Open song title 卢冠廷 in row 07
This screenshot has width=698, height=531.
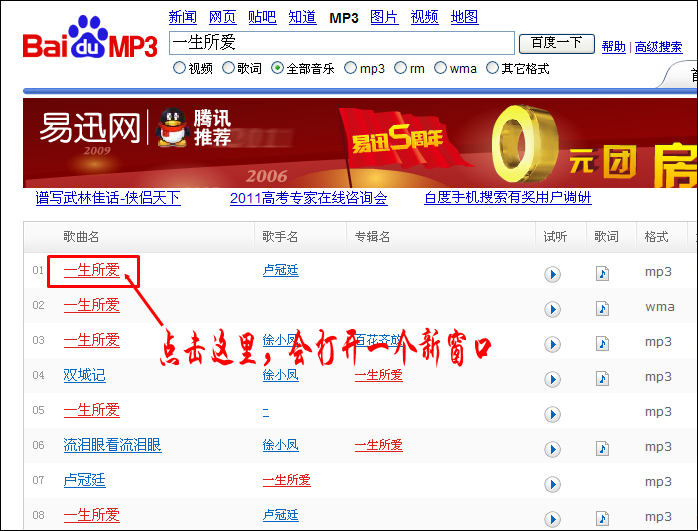point(85,480)
